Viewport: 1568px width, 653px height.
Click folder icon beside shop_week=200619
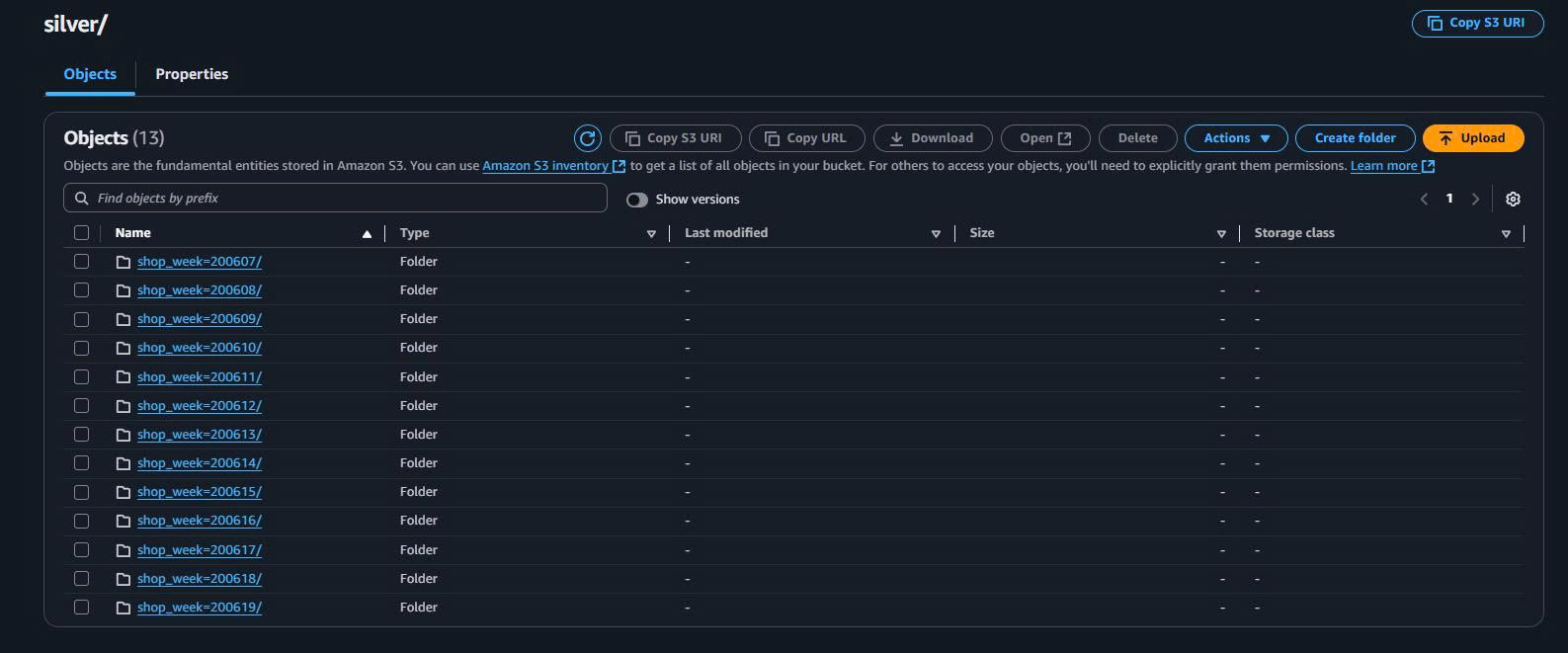coord(124,608)
